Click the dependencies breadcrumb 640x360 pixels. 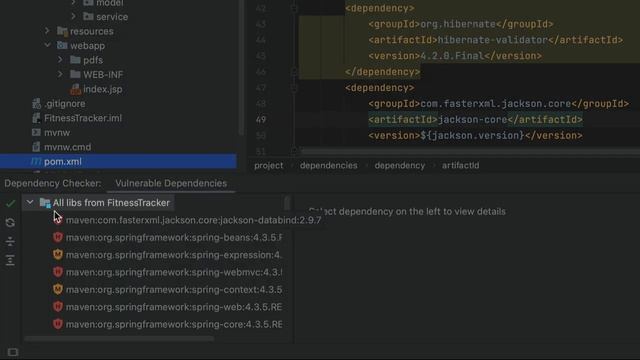(329, 165)
